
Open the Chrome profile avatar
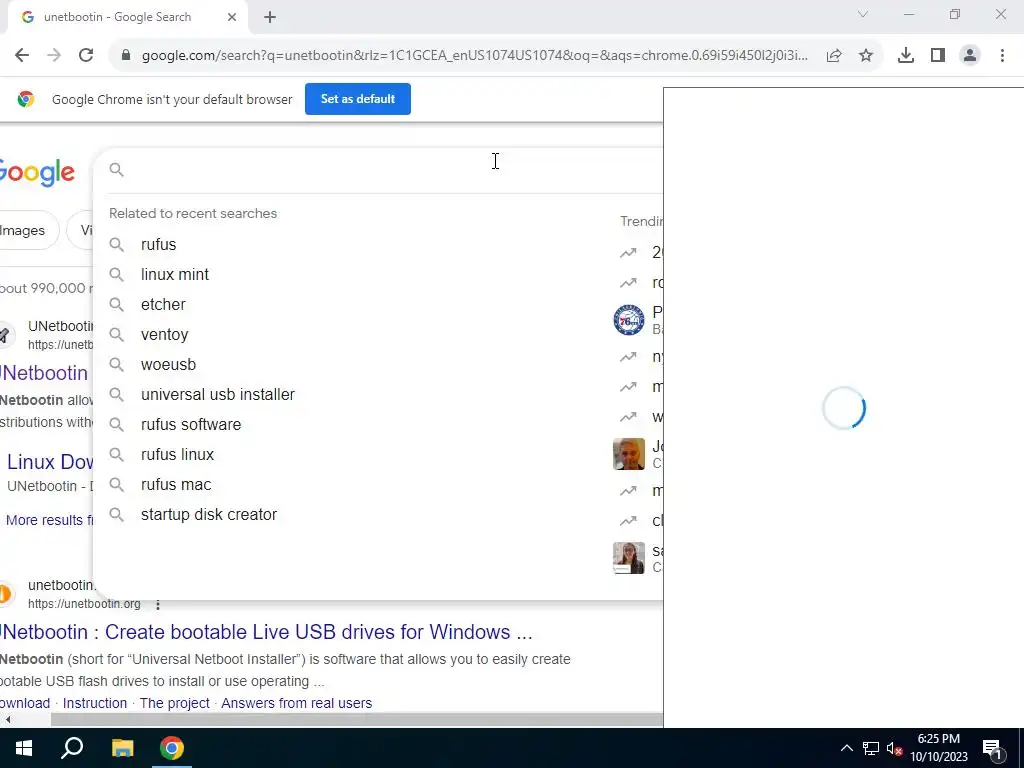pyautogui.click(x=970, y=56)
